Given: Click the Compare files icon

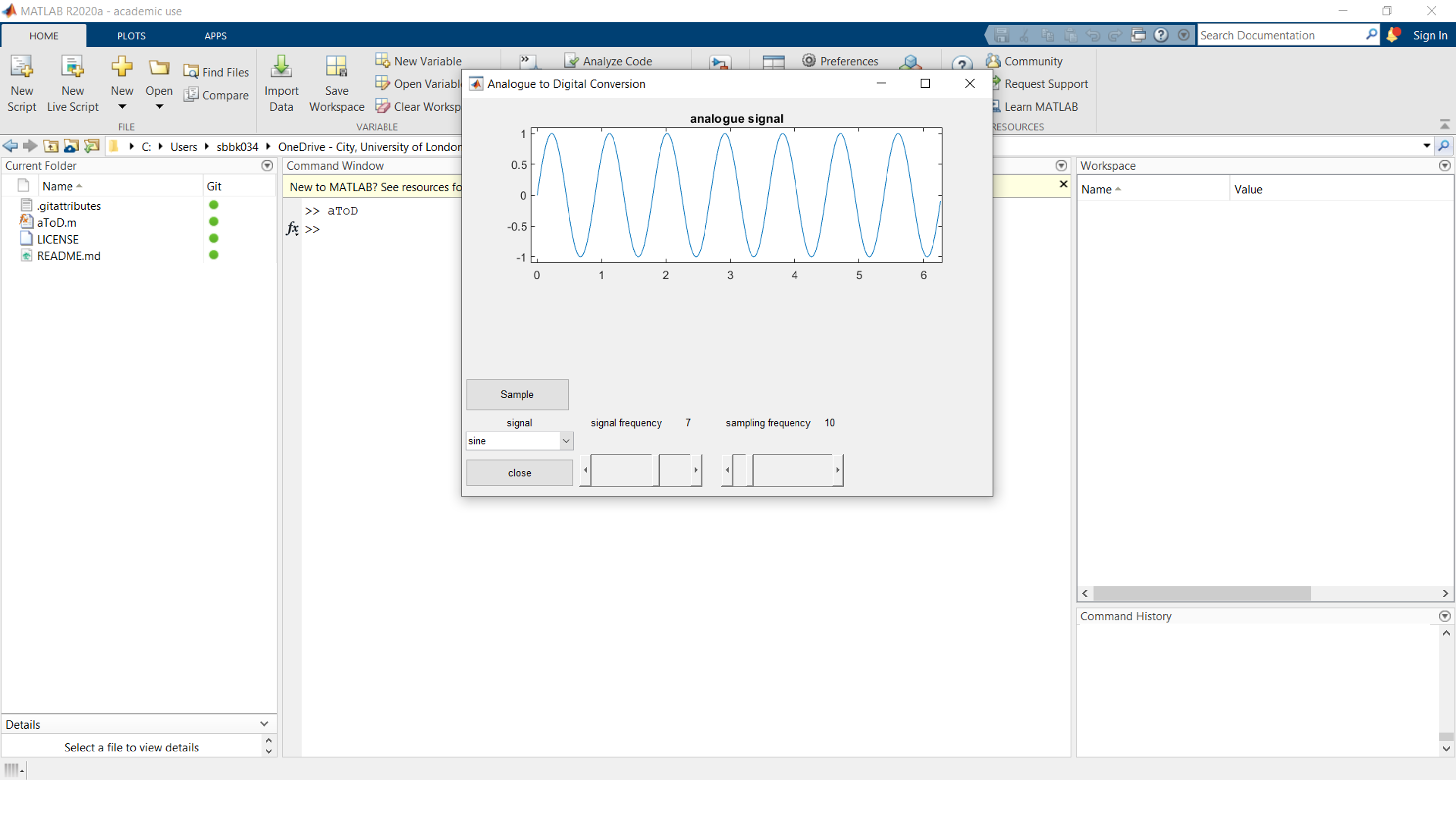Looking at the screenshot, I should click(191, 94).
